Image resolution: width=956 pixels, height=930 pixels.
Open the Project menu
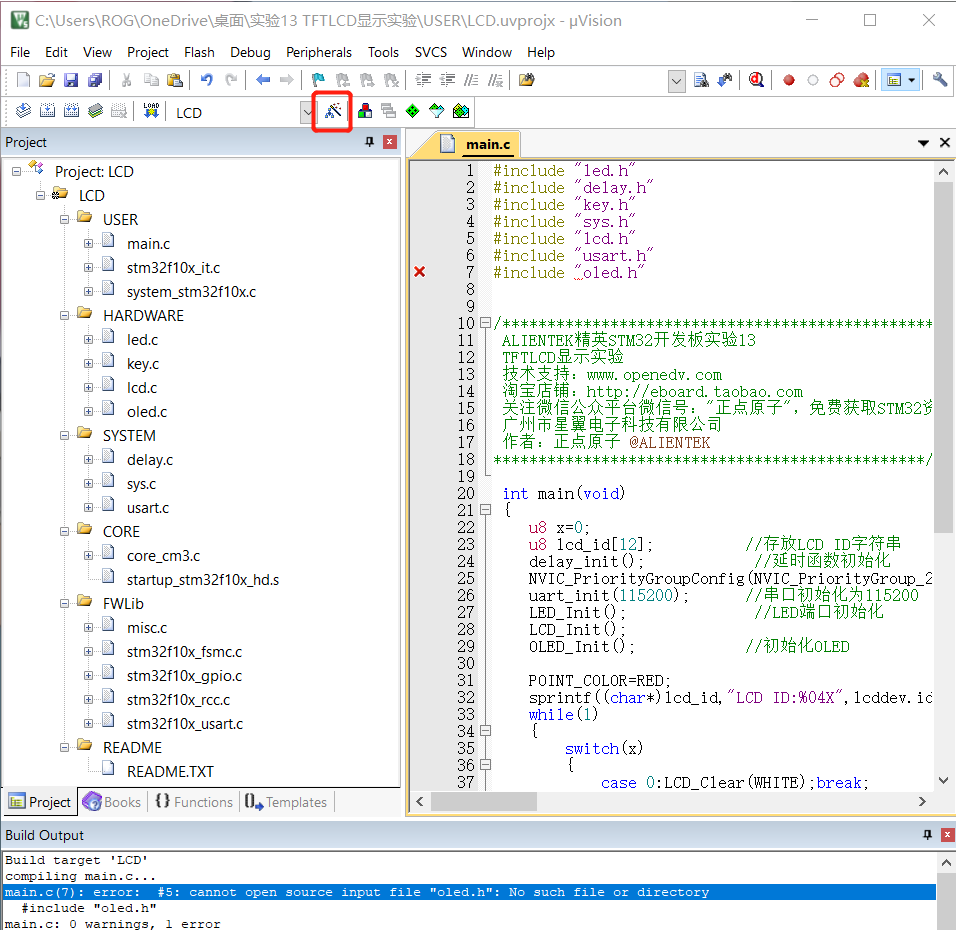148,52
